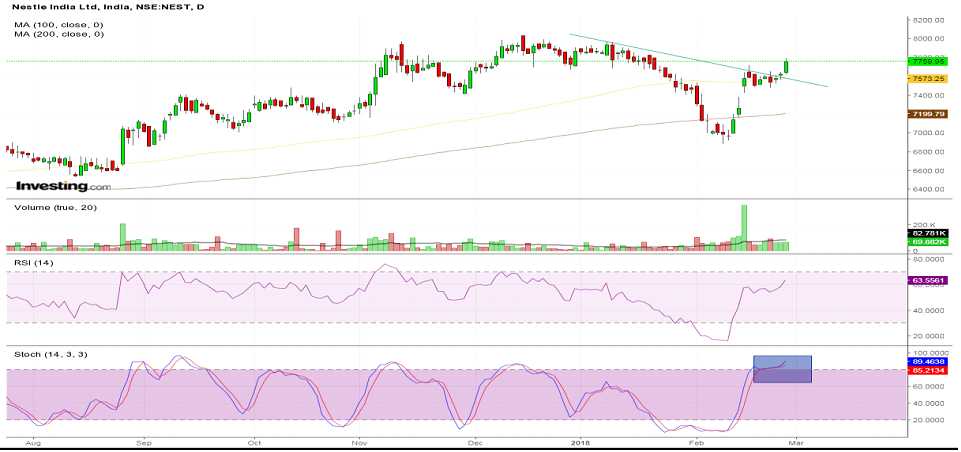The width and height of the screenshot is (961, 452).
Task: Click the 2018 label on the time axis
Action: [x=579, y=442]
